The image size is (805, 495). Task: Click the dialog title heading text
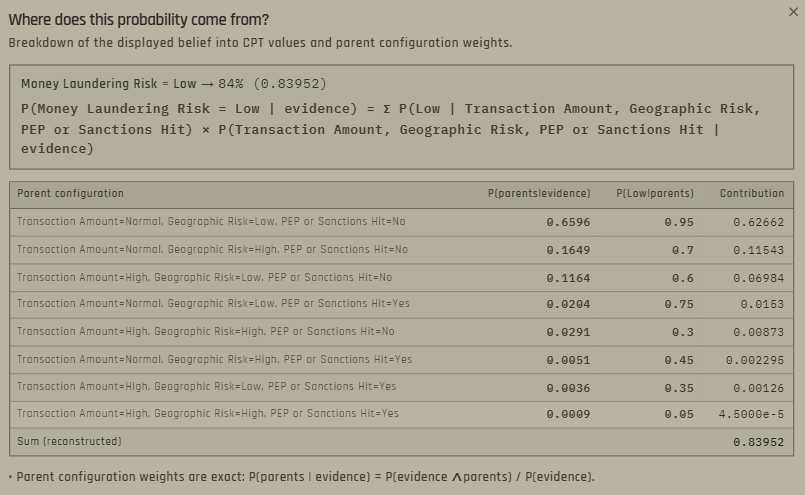click(x=139, y=20)
